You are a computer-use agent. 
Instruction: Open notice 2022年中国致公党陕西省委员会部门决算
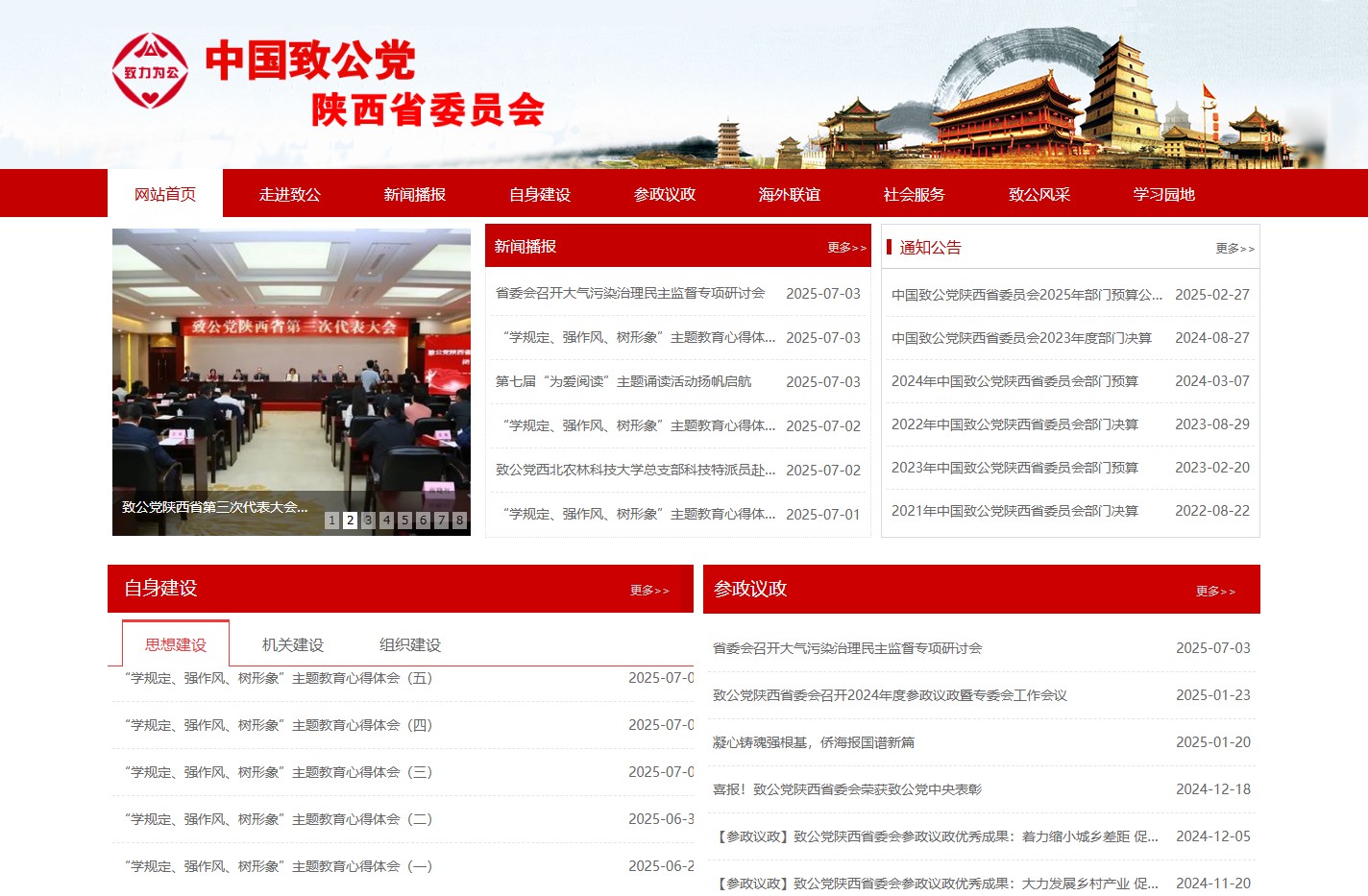tap(1014, 424)
